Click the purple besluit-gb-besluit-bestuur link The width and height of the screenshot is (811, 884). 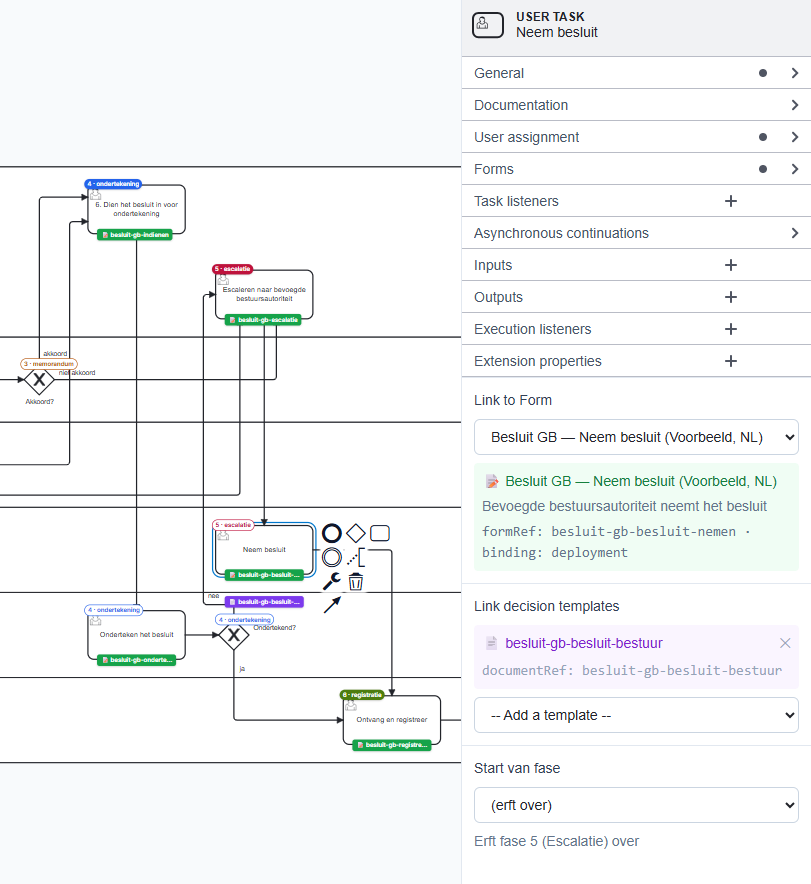pyautogui.click(x=584, y=643)
